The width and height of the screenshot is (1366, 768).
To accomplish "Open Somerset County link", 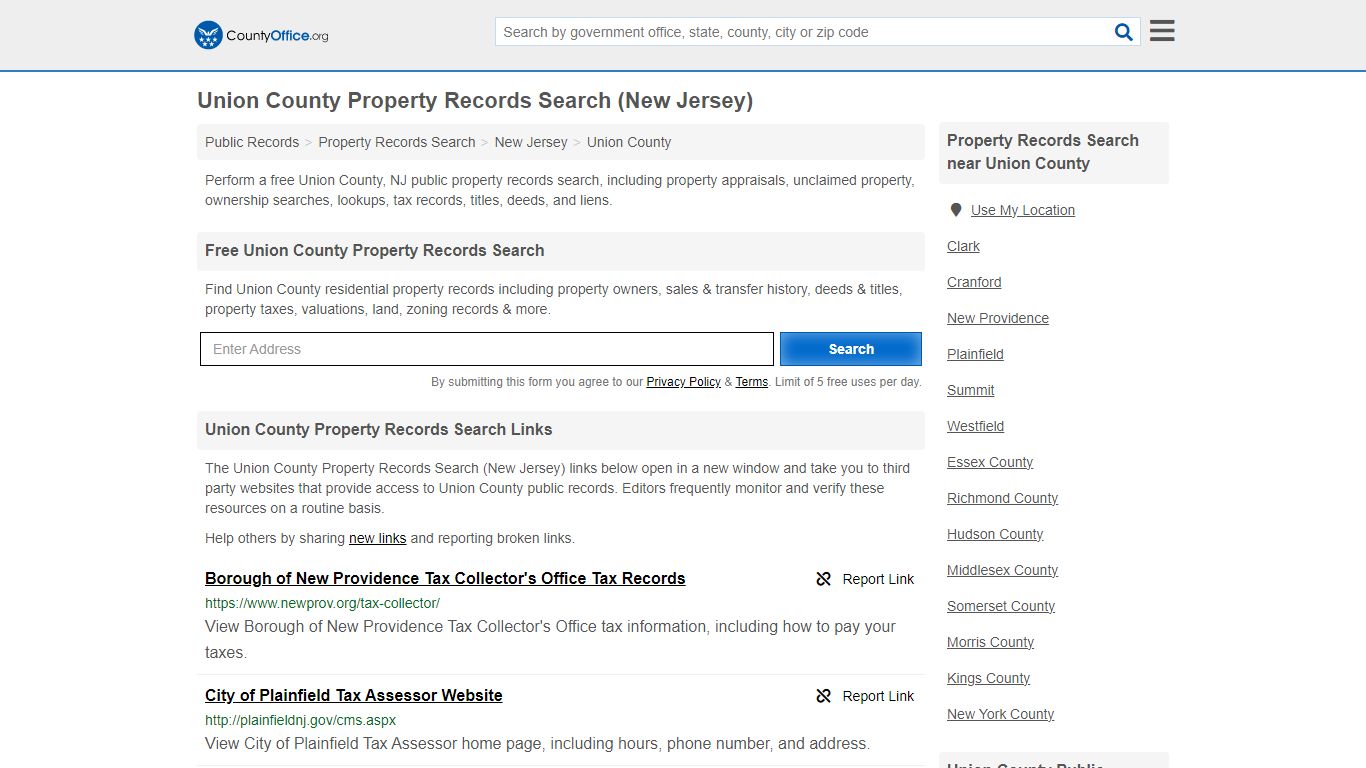I will pos(1001,606).
